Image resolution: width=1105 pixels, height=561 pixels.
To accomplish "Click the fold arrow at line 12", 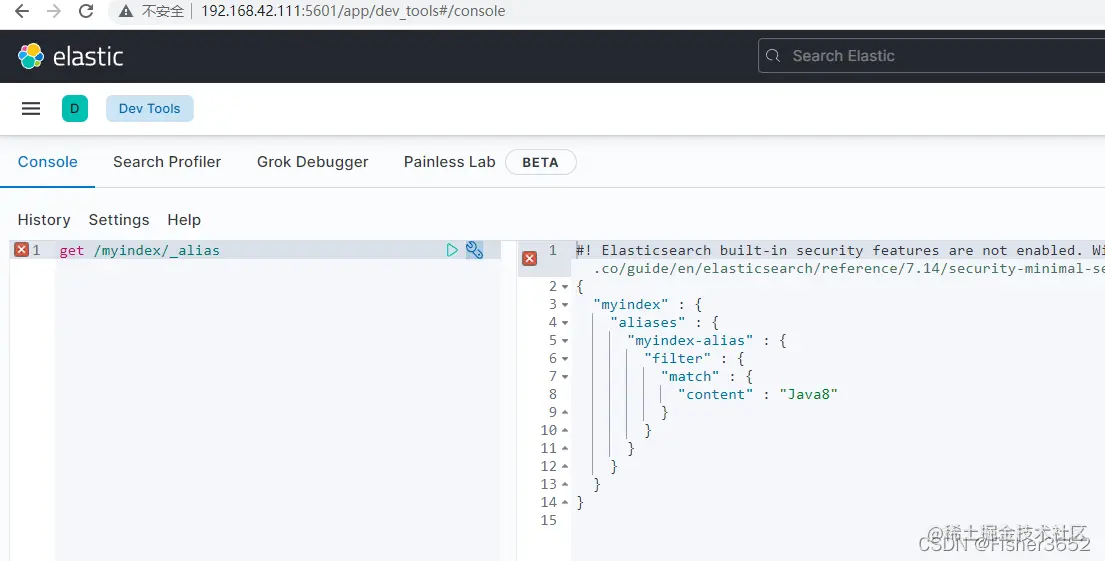I will [x=565, y=467].
